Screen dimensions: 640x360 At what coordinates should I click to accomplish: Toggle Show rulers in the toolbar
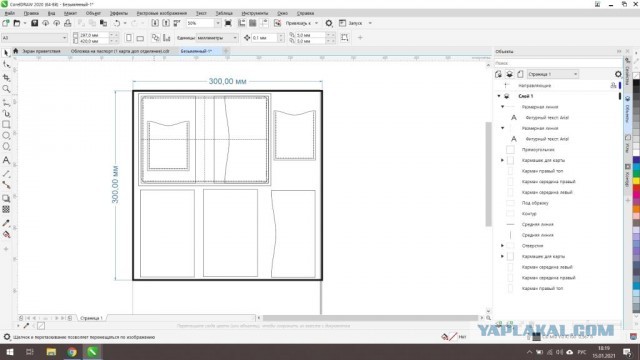[242, 23]
